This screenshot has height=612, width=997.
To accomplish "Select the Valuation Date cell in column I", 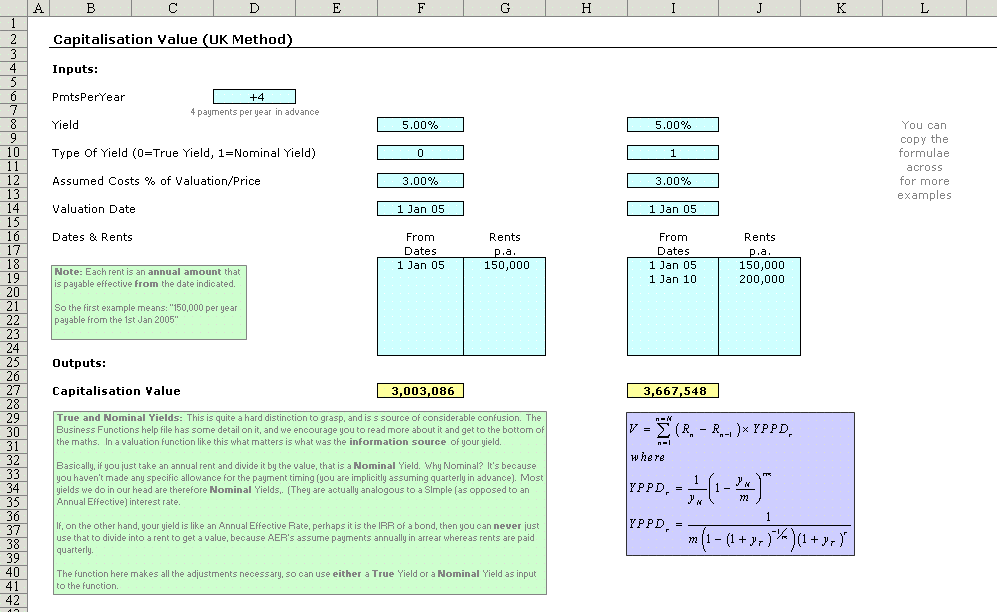I will pos(672,209).
